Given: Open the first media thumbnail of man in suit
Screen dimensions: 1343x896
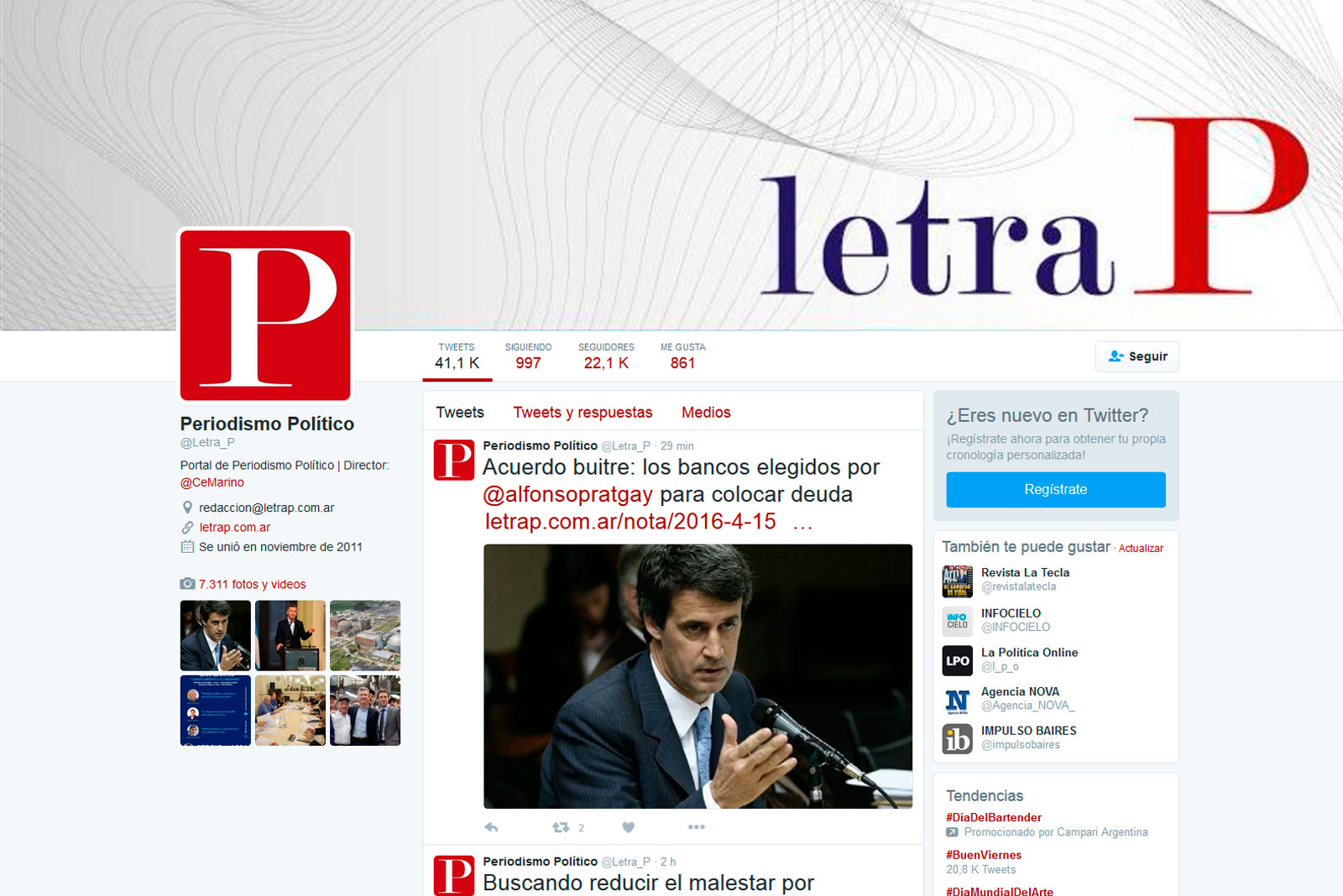Looking at the screenshot, I should 216,635.
